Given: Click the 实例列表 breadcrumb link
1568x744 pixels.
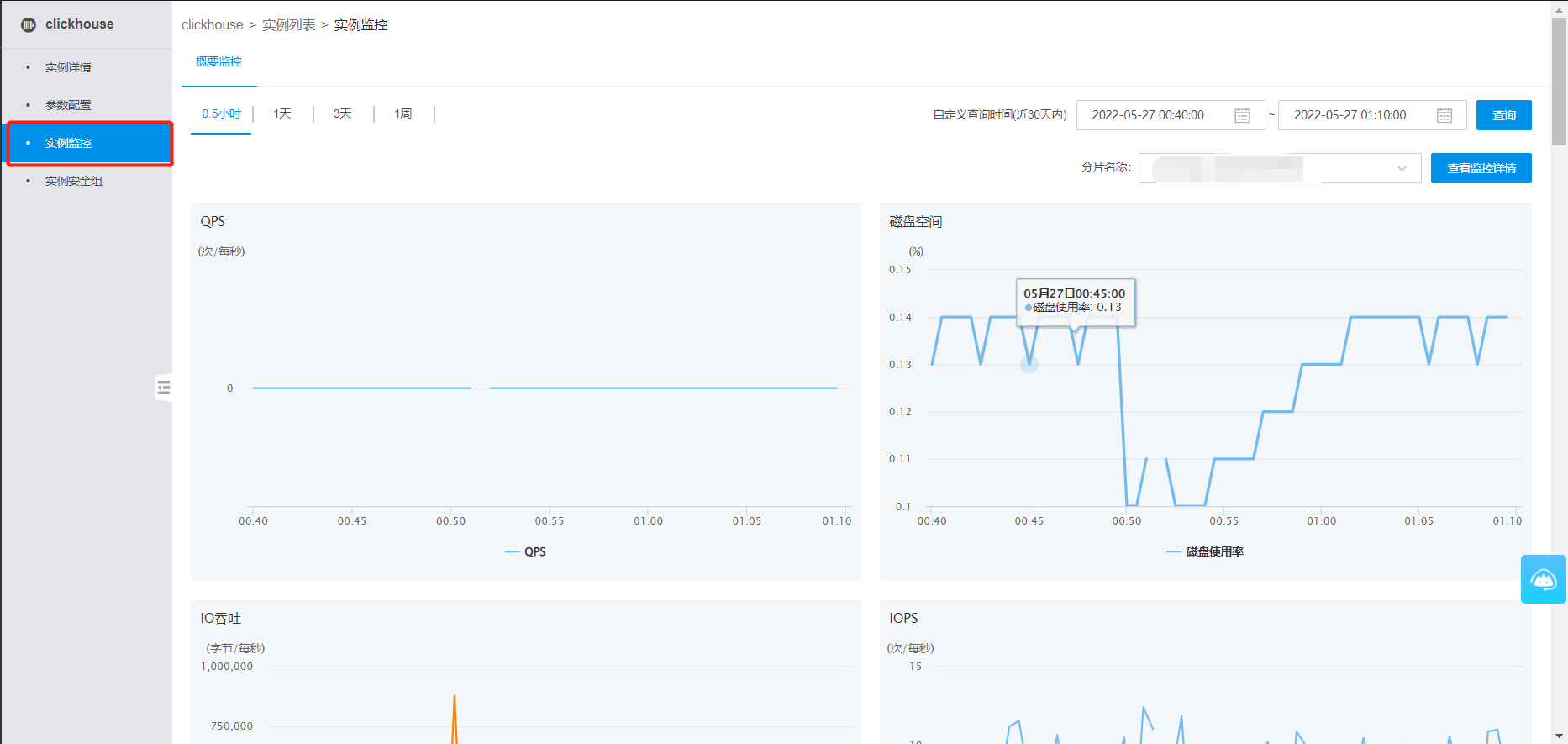Looking at the screenshot, I should point(288,25).
